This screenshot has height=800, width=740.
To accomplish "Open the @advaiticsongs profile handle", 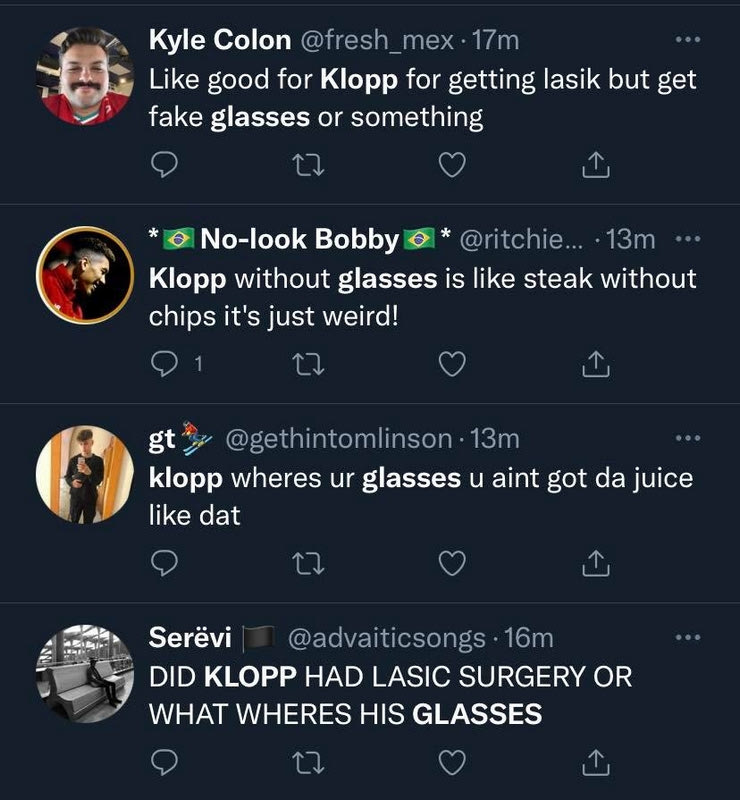I will pyautogui.click(x=386, y=637).
